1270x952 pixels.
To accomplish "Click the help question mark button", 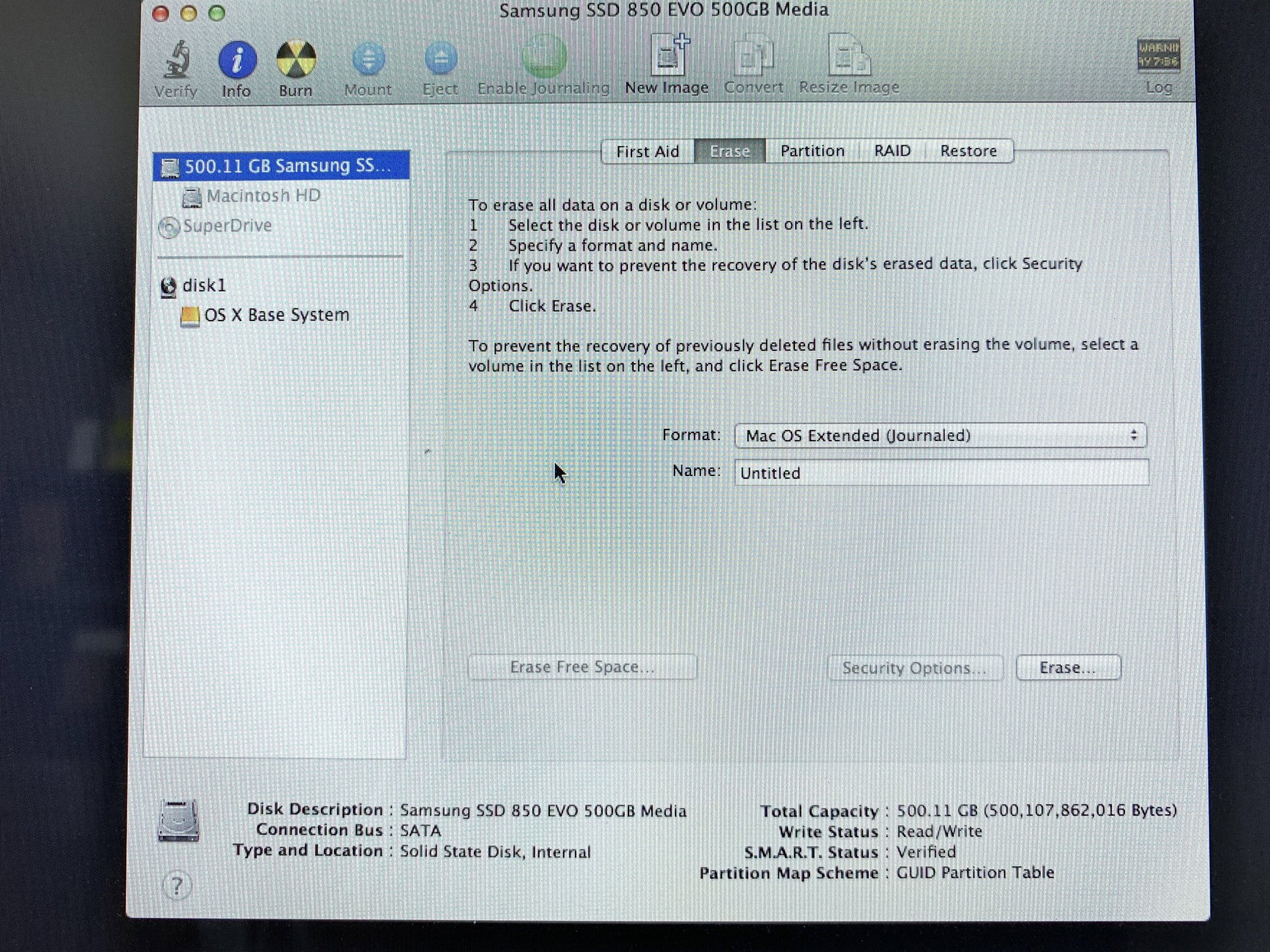I will tap(177, 885).
